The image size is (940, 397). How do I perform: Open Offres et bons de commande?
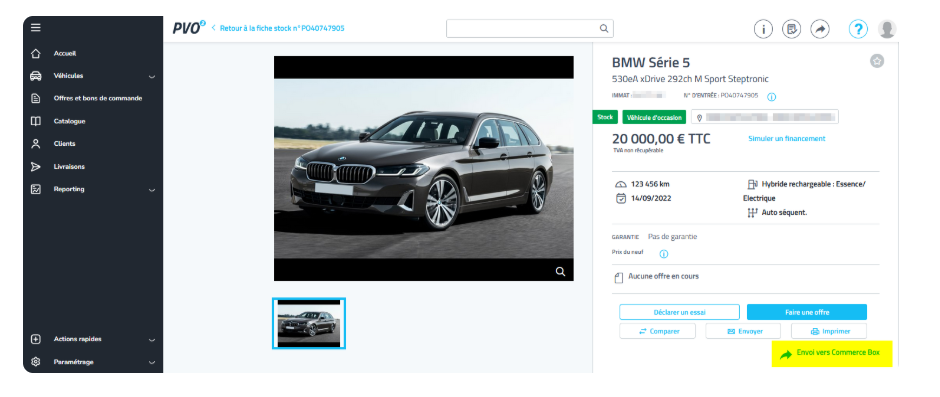coord(98,98)
